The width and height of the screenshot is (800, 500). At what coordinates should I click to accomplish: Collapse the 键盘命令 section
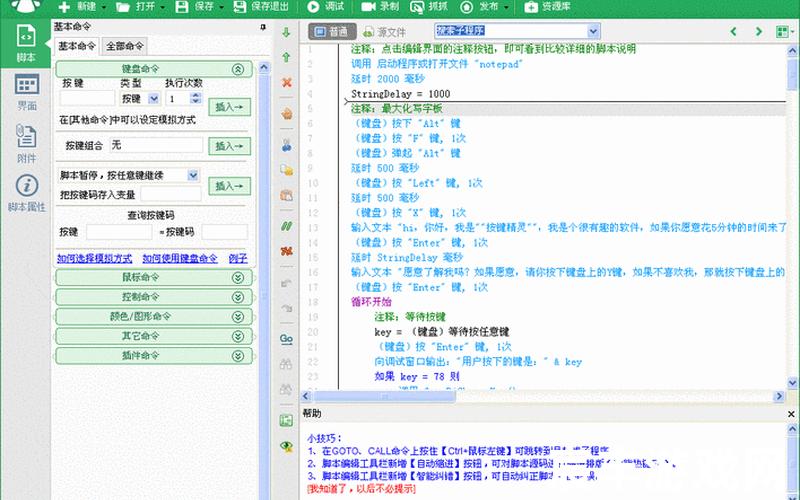[238, 69]
